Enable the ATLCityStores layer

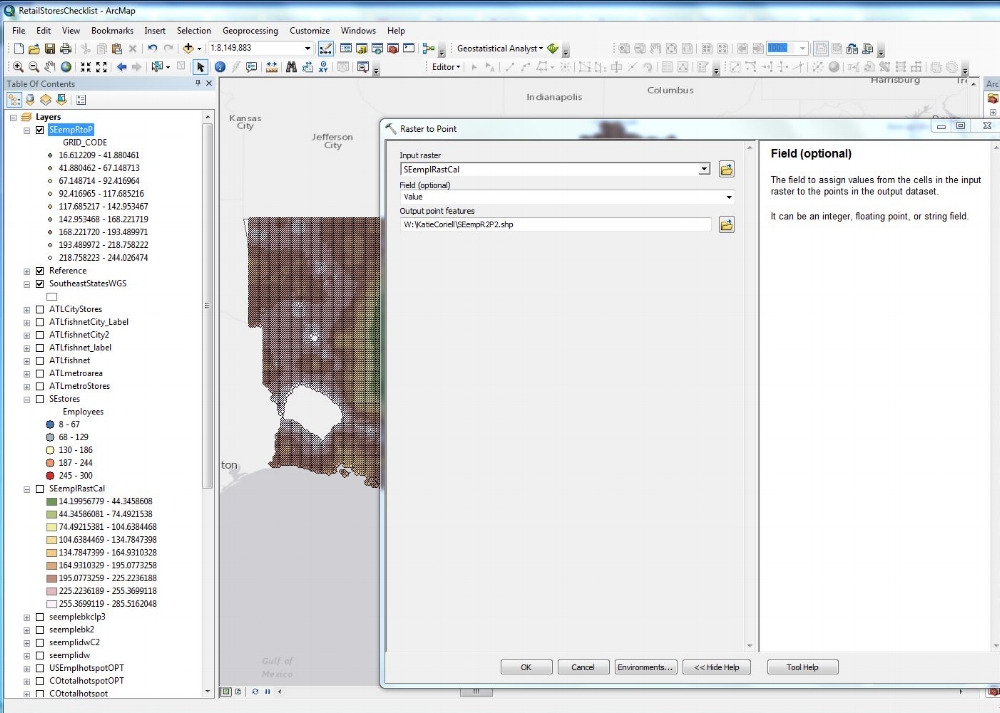pyautogui.click(x=40, y=309)
